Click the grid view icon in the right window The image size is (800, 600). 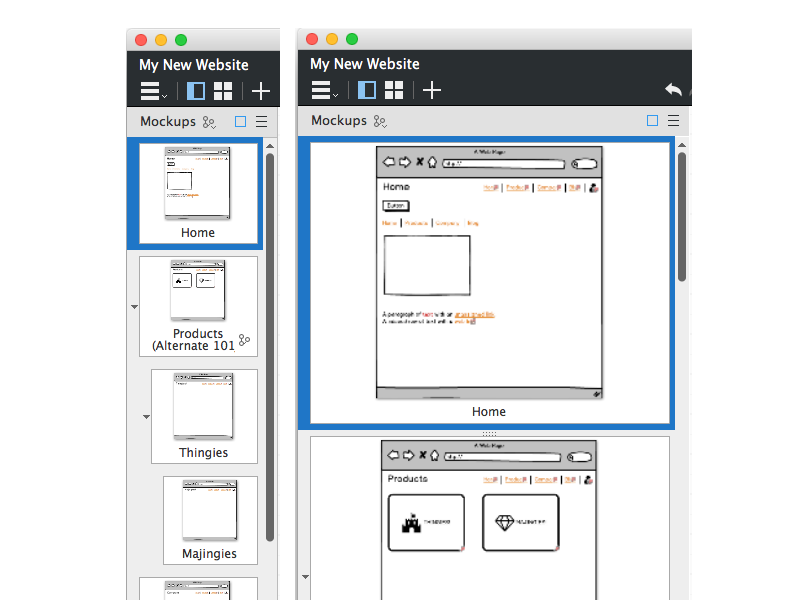[x=394, y=90]
